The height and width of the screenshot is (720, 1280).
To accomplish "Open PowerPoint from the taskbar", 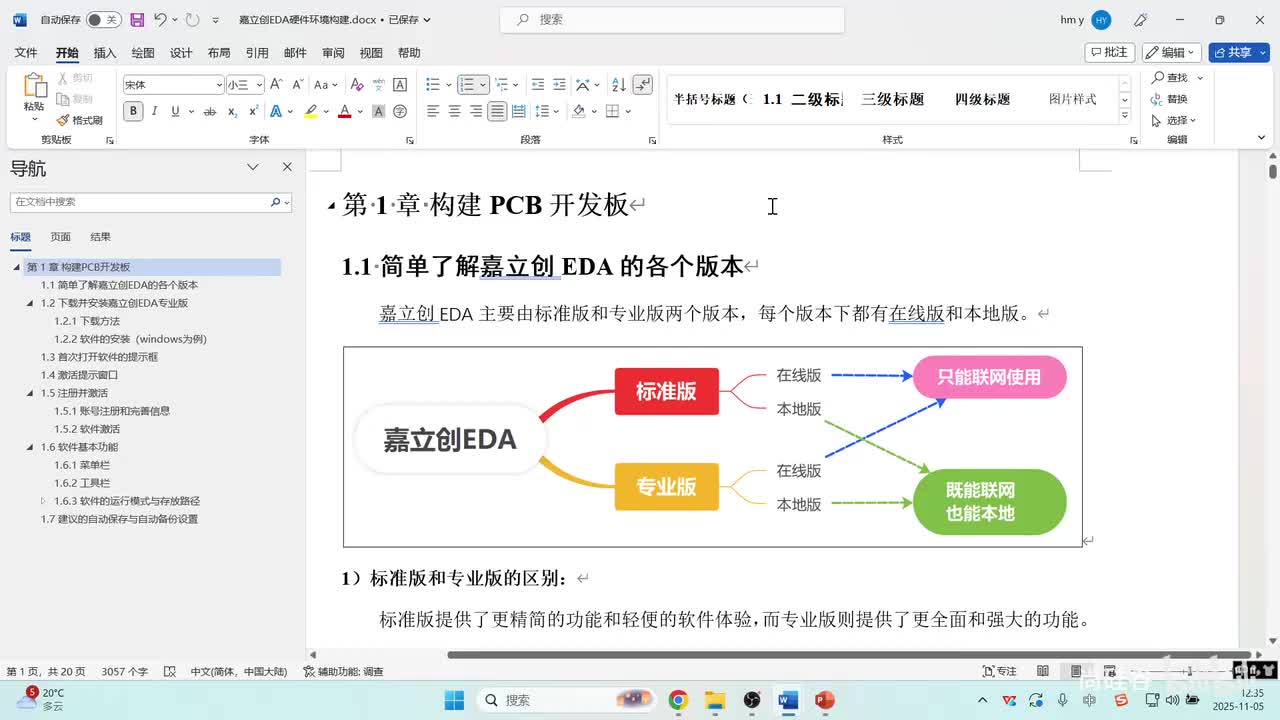I will (825, 700).
